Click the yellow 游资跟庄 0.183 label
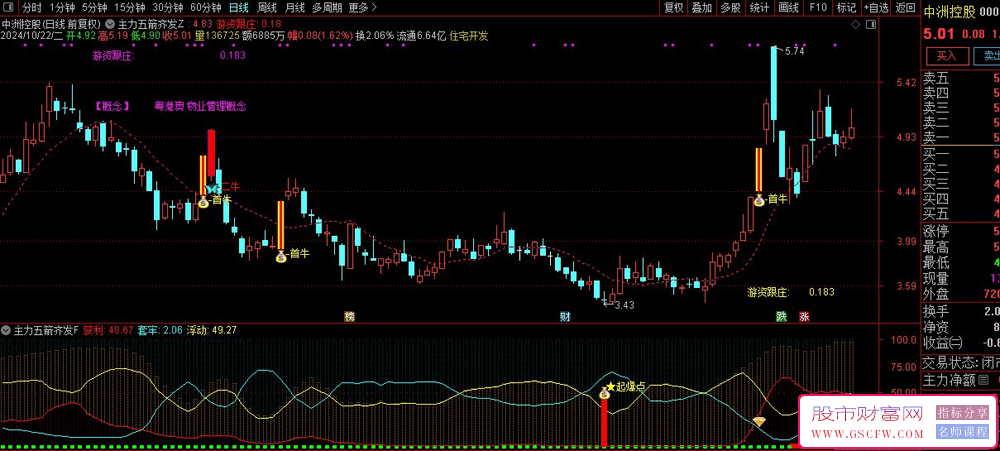The width and height of the screenshot is (1000, 451). tap(791, 292)
